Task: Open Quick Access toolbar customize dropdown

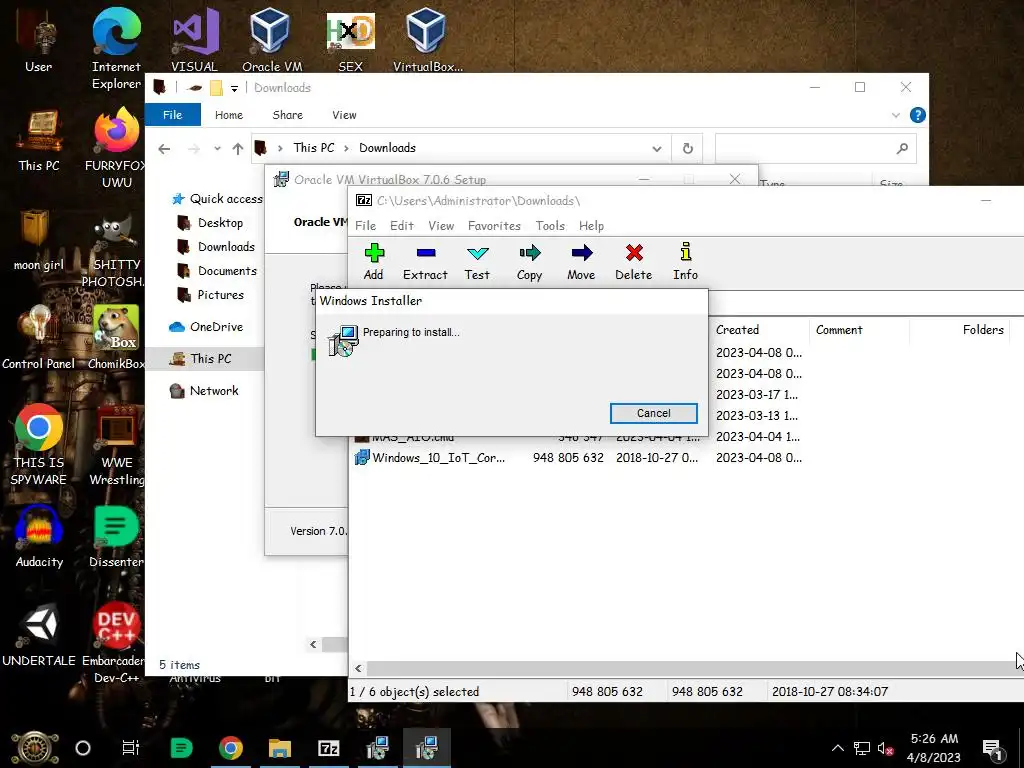Action: click(x=234, y=88)
